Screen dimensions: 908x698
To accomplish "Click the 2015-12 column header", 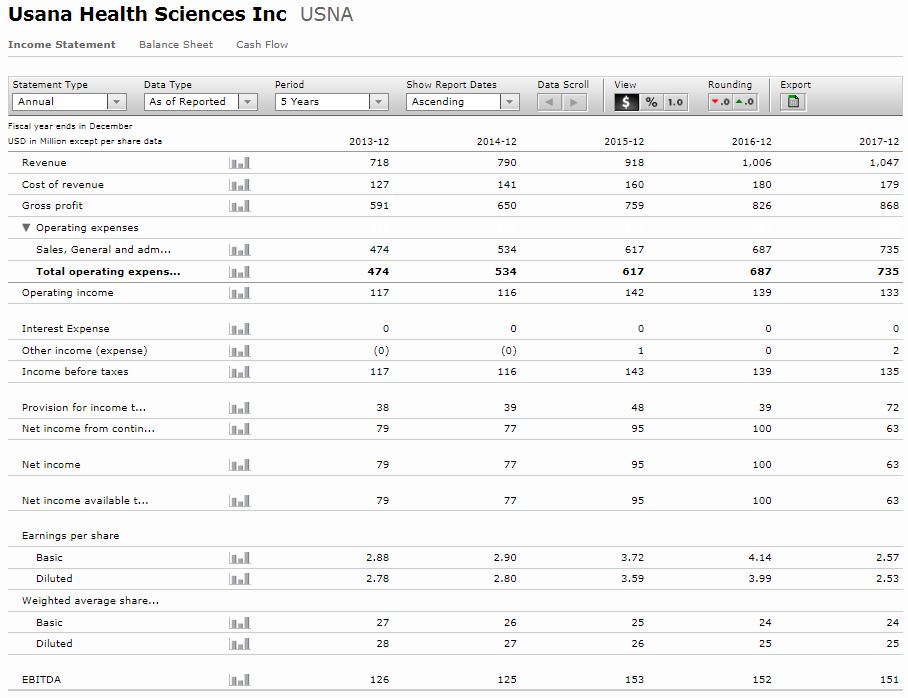I will 624,141.
